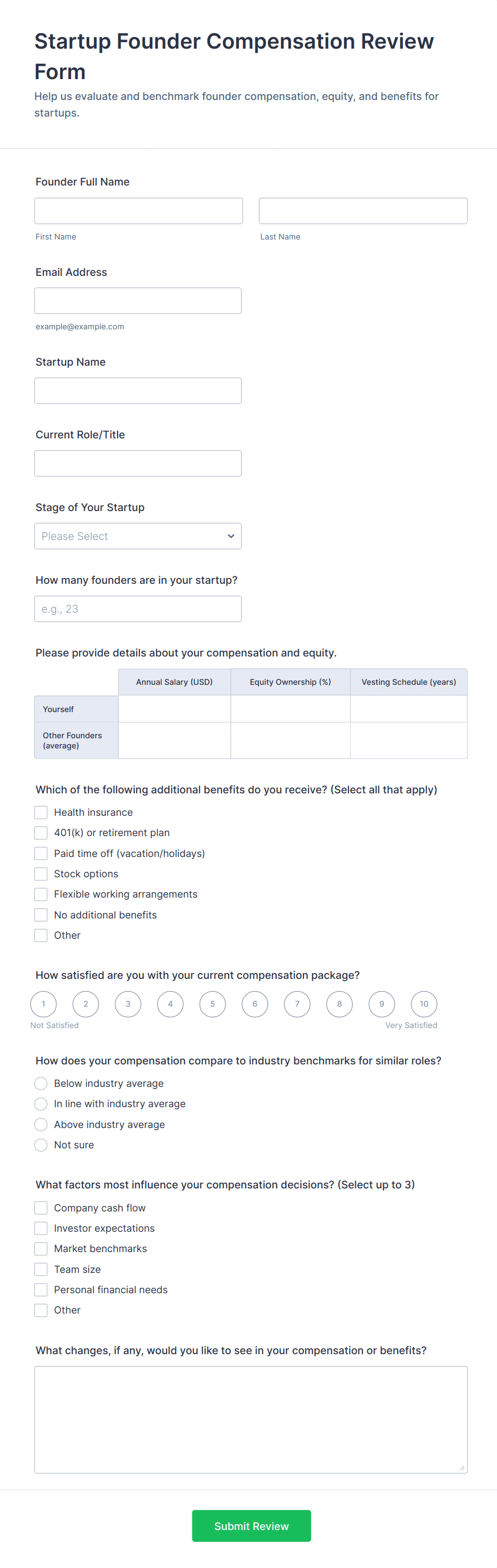Image resolution: width=497 pixels, height=1568 pixels.
Task: Click the Email Address field
Action: click(x=137, y=300)
